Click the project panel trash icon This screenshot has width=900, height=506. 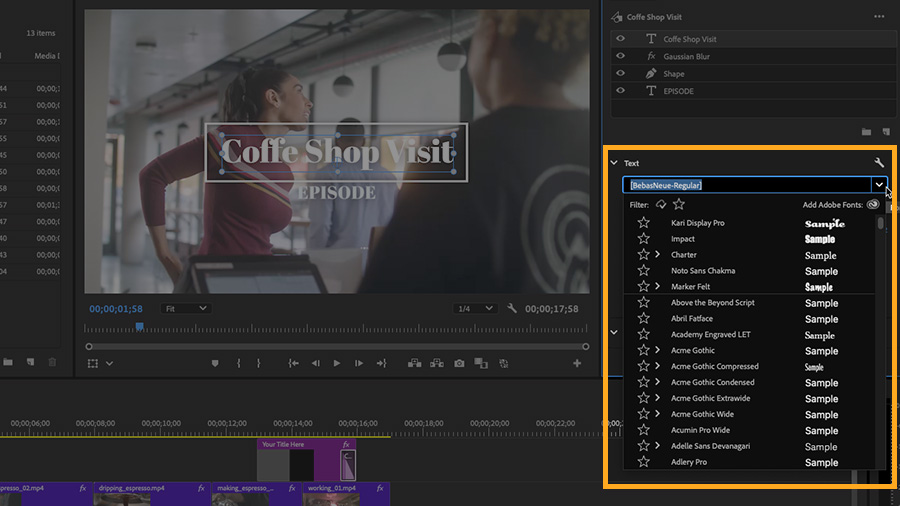(52, 362)
